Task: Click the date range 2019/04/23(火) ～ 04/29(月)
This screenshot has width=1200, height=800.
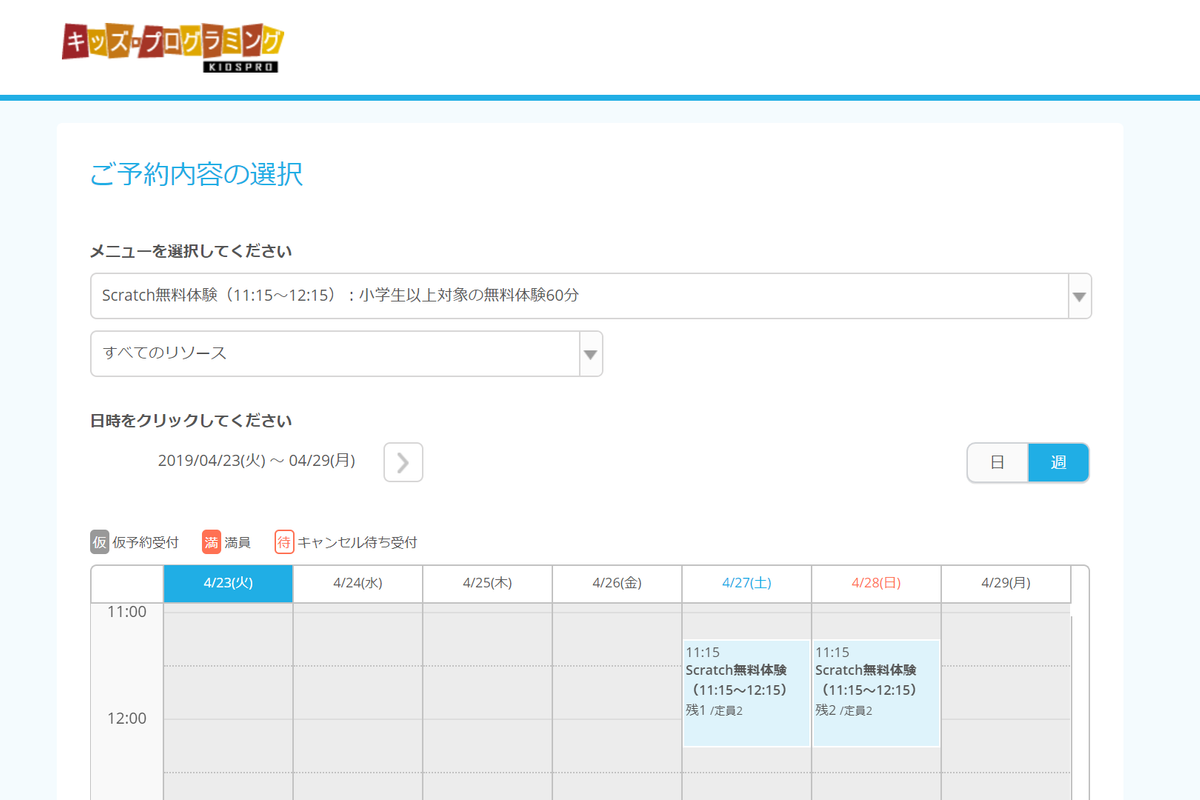Action: 256,461
